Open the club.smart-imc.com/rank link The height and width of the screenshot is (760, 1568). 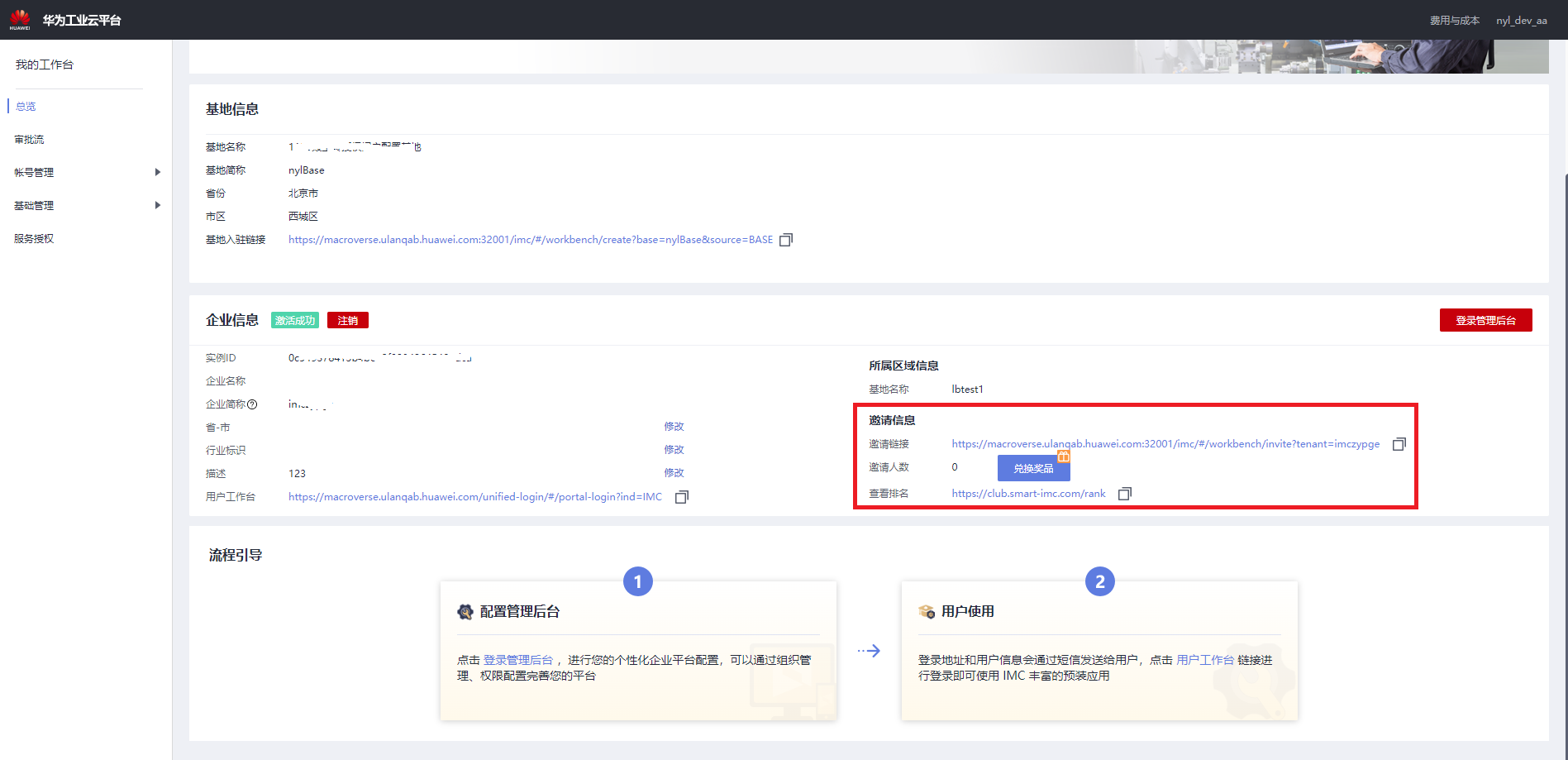coord(1028,494)
